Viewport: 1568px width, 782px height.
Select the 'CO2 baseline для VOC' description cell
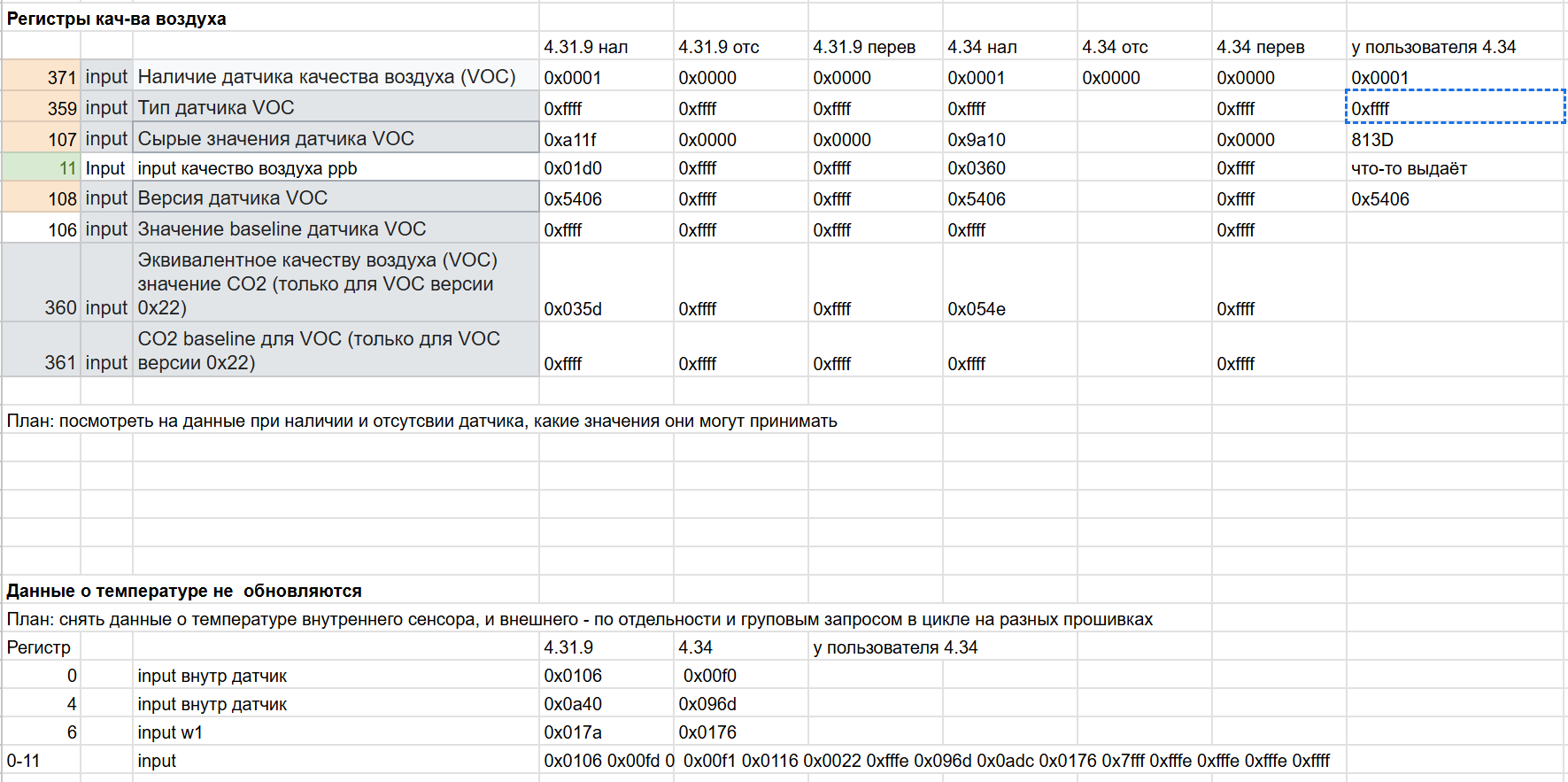(335, 351)
